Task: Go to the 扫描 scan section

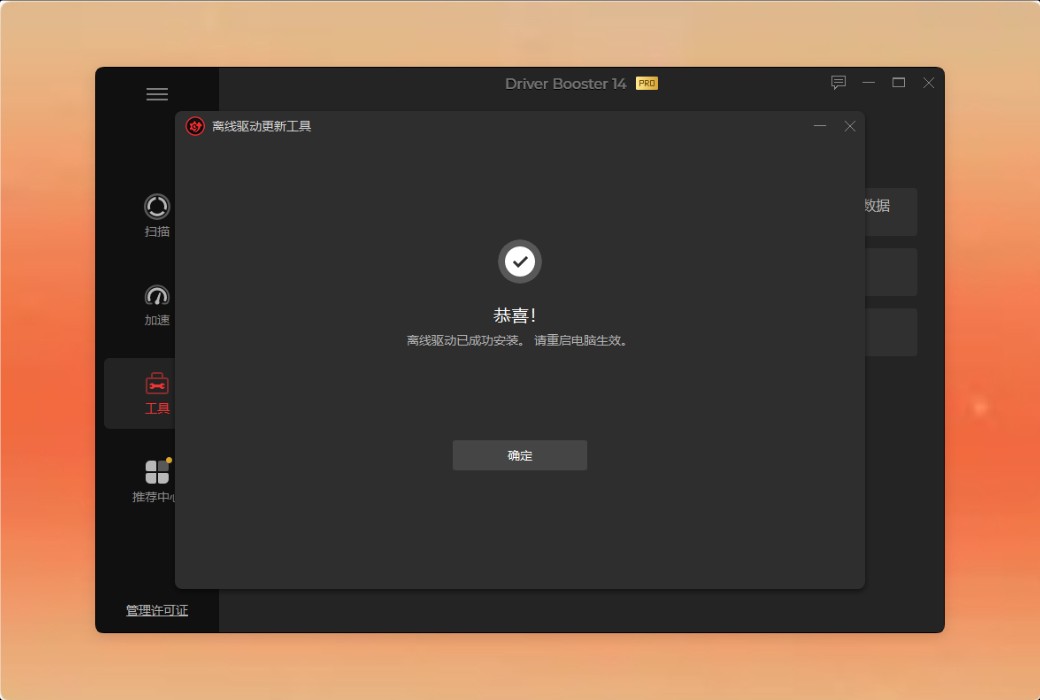Action: pyautogui.click(x=157, y=216)
